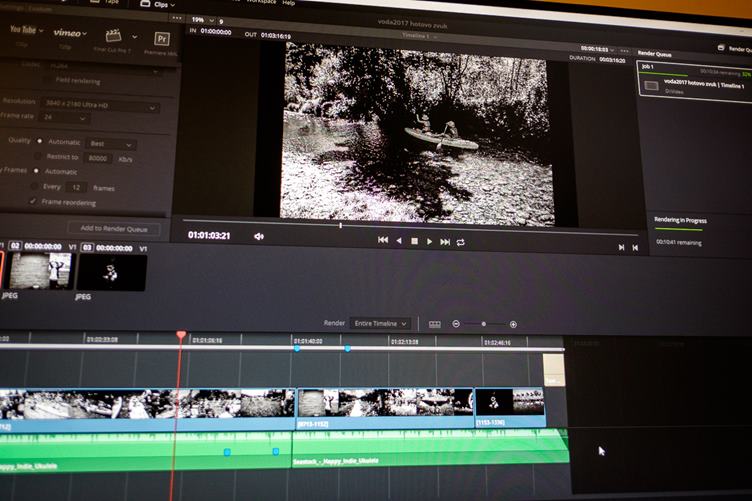
Task: Open the Workspace menu
Action: [x=261, y=1]
